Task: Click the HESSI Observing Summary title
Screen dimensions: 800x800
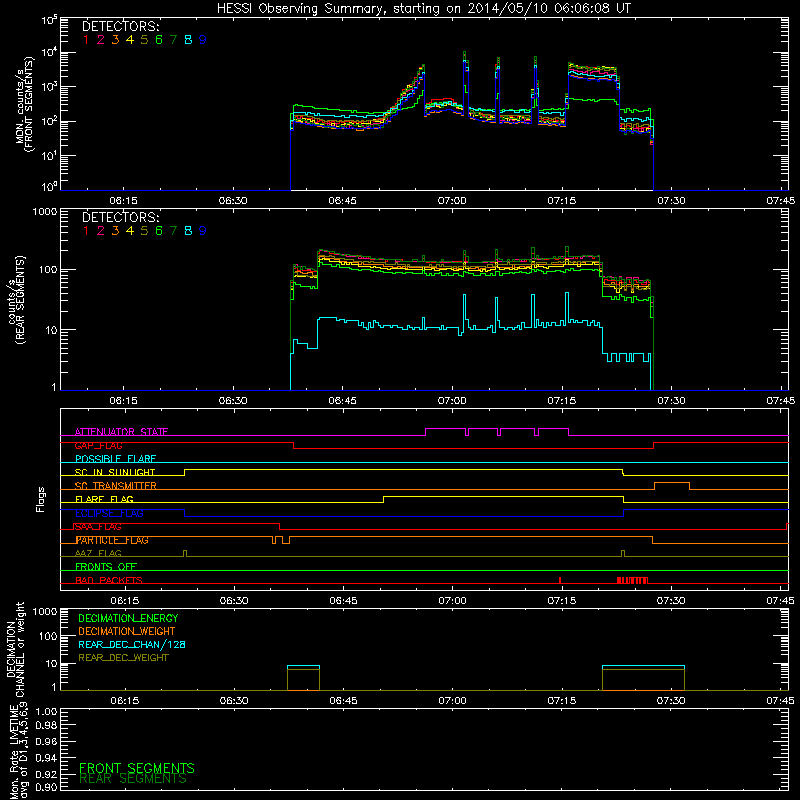Action: [423, 9]
